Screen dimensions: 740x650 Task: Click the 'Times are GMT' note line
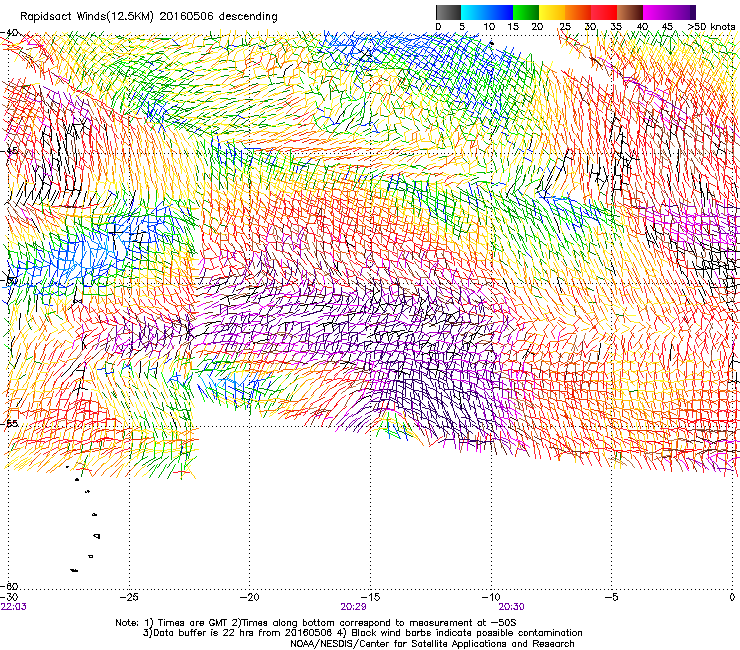pos(316,623)
